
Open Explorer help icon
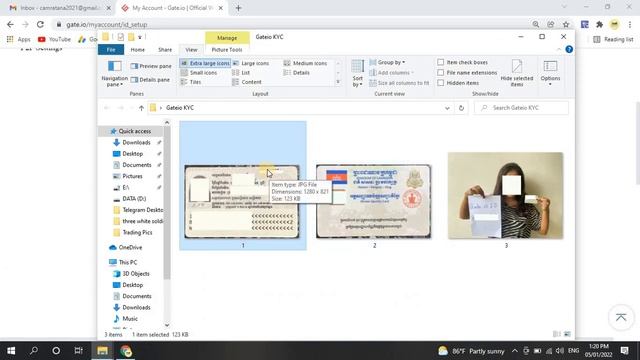[x=569, y=49]
